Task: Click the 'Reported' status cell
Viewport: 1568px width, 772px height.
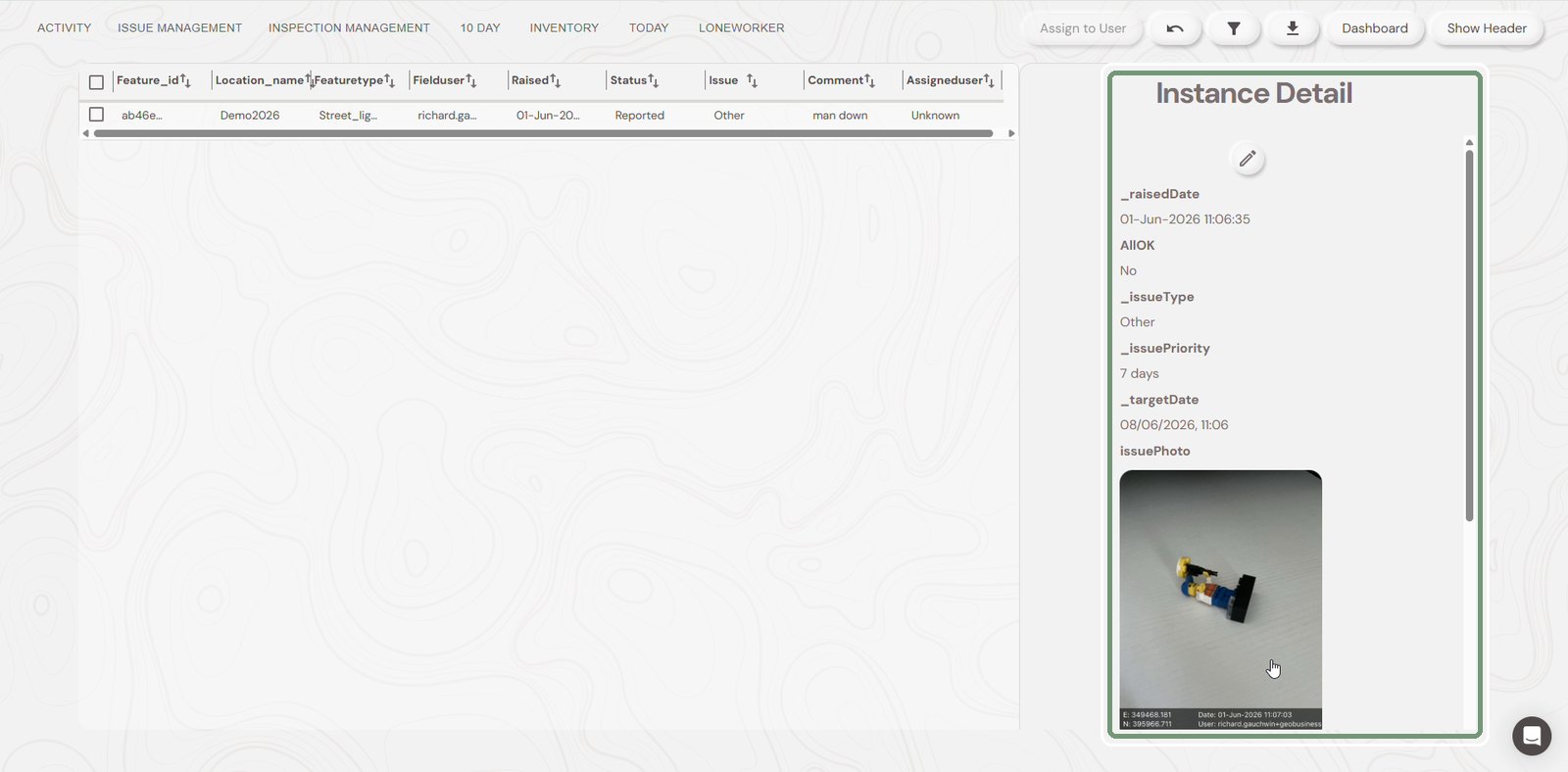Action: click(640, 116)
